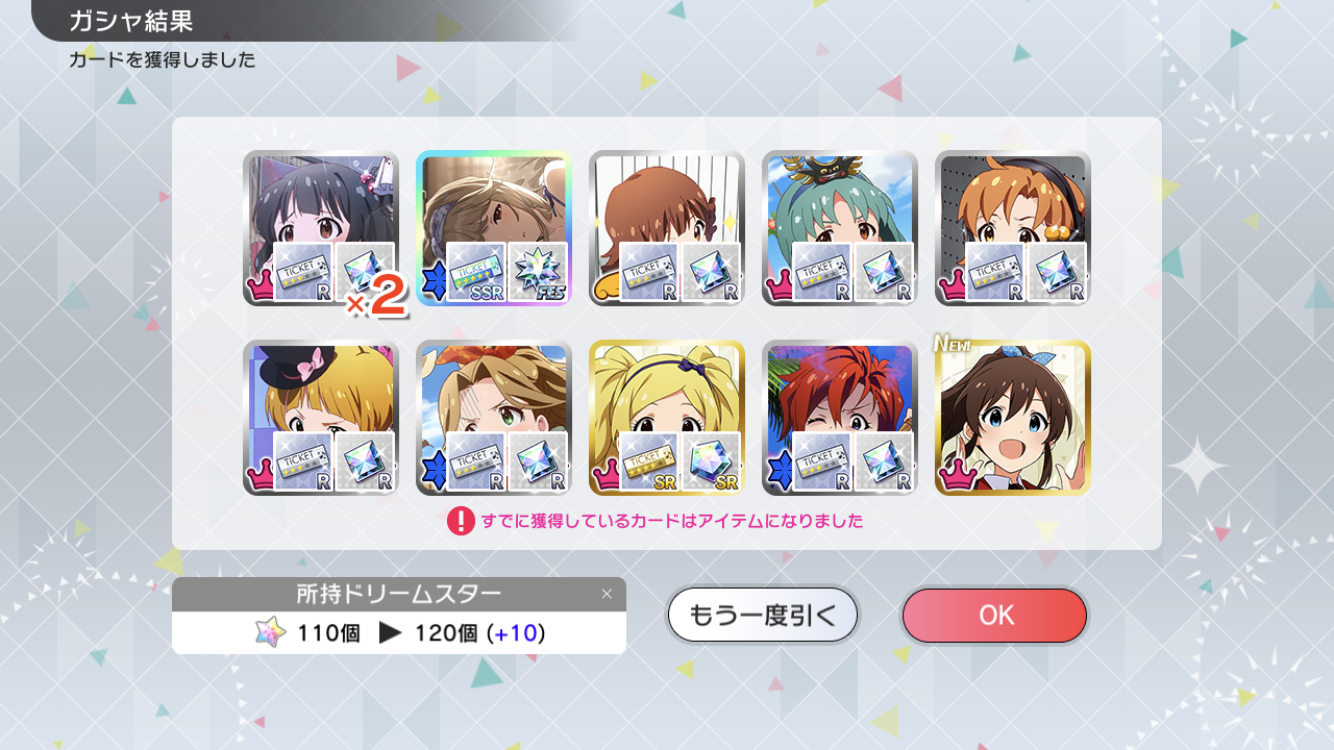Screen dimensions: 1334x750
Task: Tap the rainbow Dream Star icon
Action: coord(270,633)
